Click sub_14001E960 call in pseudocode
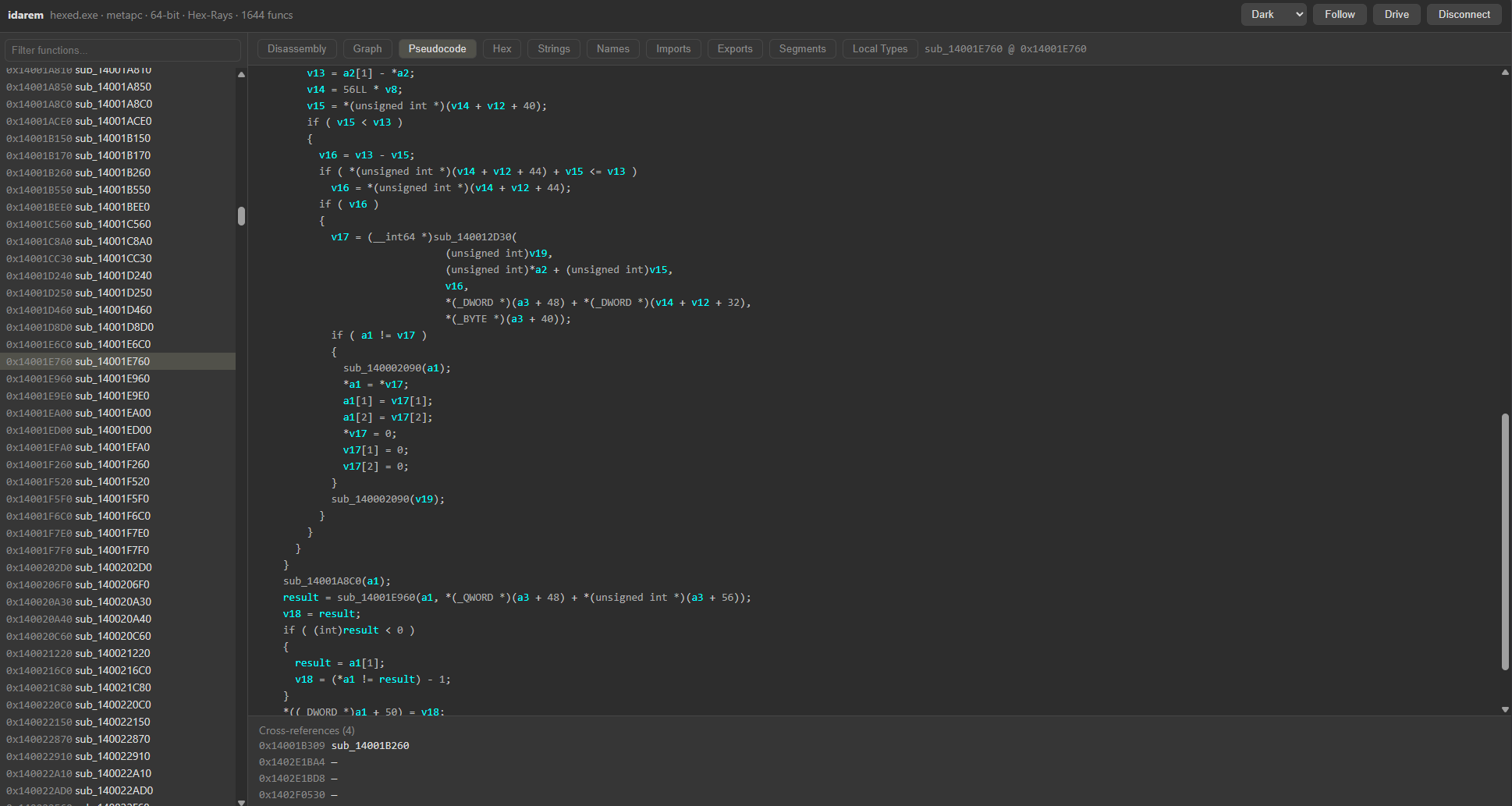This screenshot has width=1512, height=806. [x=376, y=597]
